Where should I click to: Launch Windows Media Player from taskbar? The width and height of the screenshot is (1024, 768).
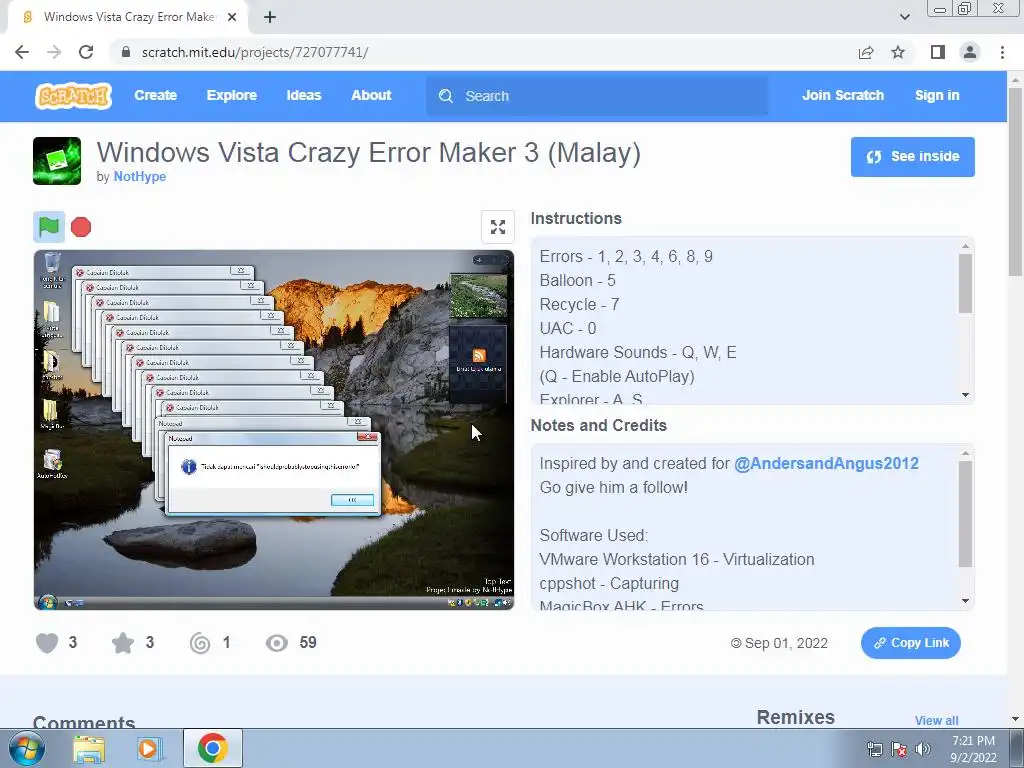pos(149,749)
